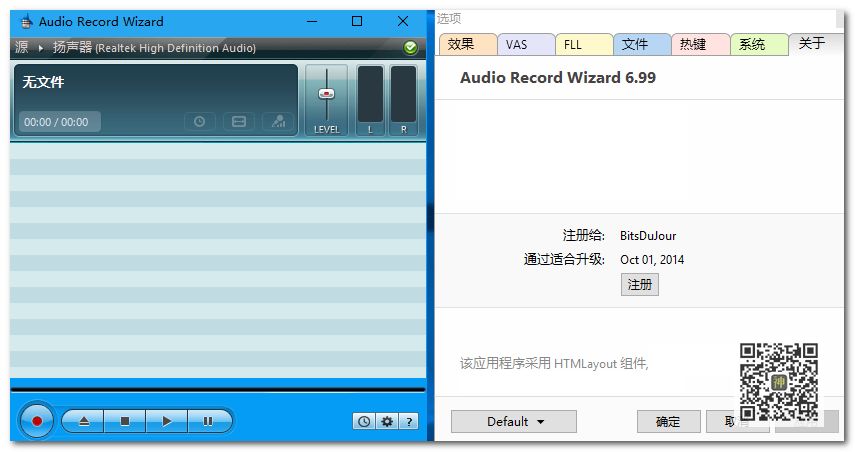
Task: Maximize the Audio Record Wizard window
Action: (357, 22)
